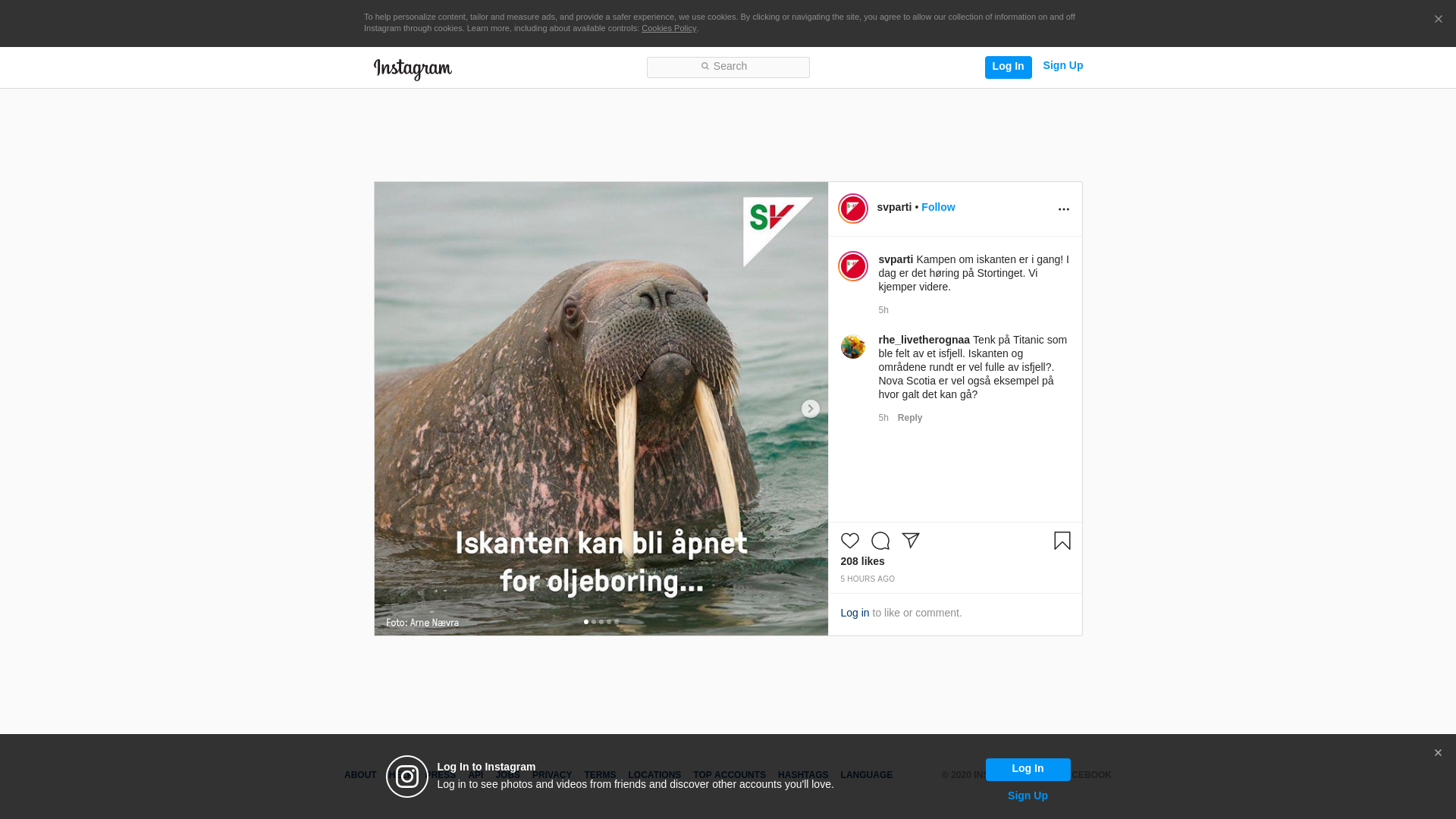Click the Search input field
This screenshot has height=819, width=1456.
(728, 67)
